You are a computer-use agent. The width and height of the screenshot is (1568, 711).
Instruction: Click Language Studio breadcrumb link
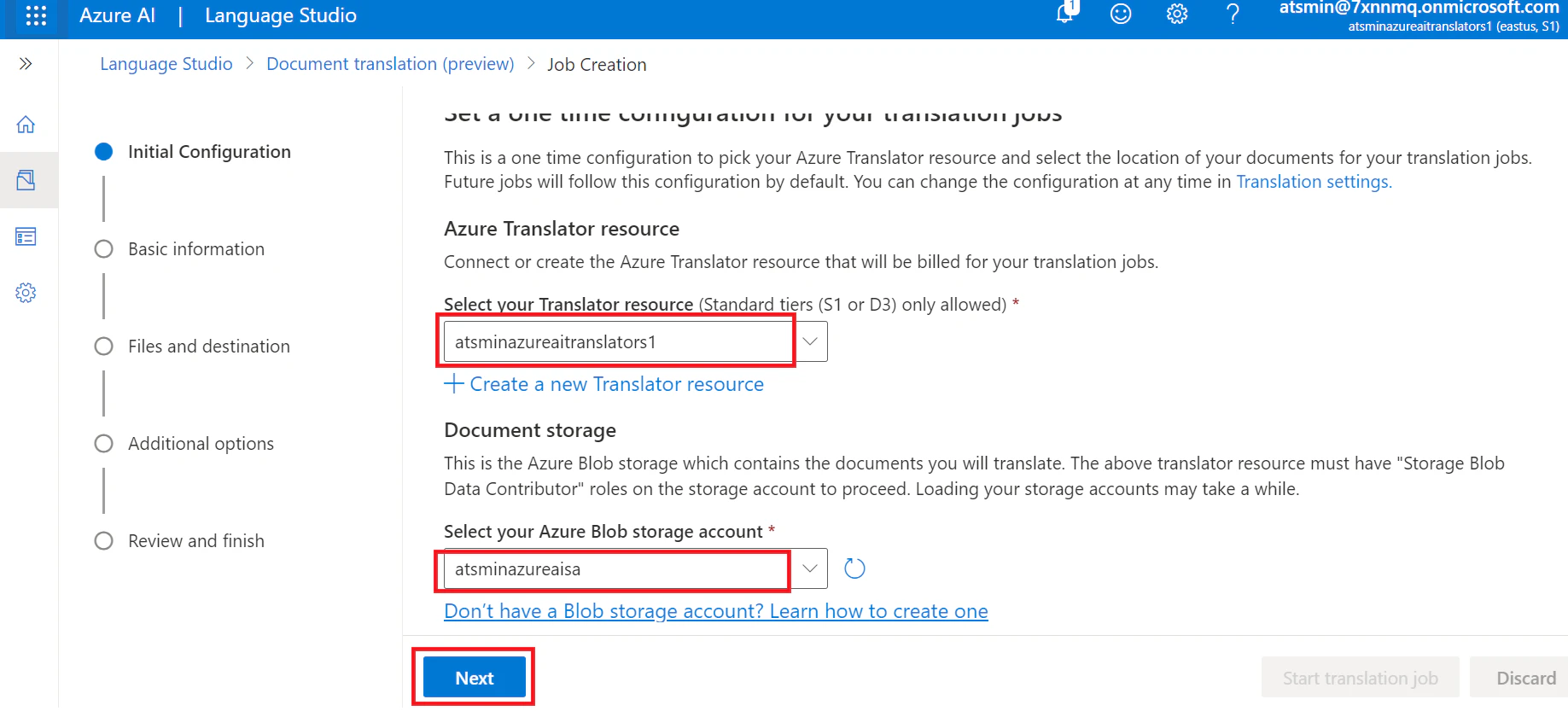pyautogui.click(x=166, y=64)
